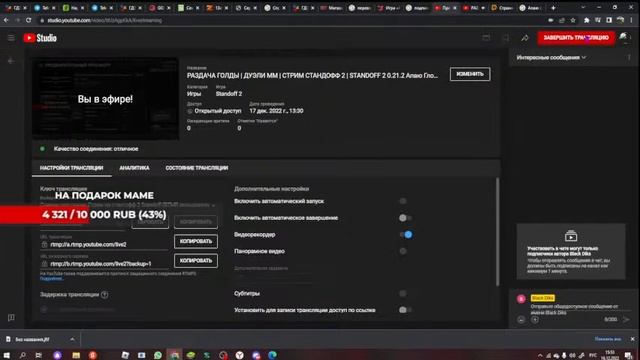
Task: Show hidden system tray icons
Action: [x=540, y=356]
